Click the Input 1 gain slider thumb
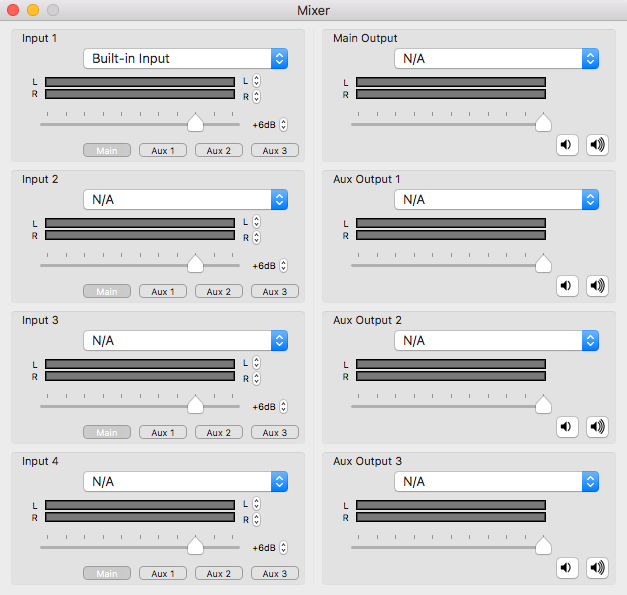 [x=196, y=122]
